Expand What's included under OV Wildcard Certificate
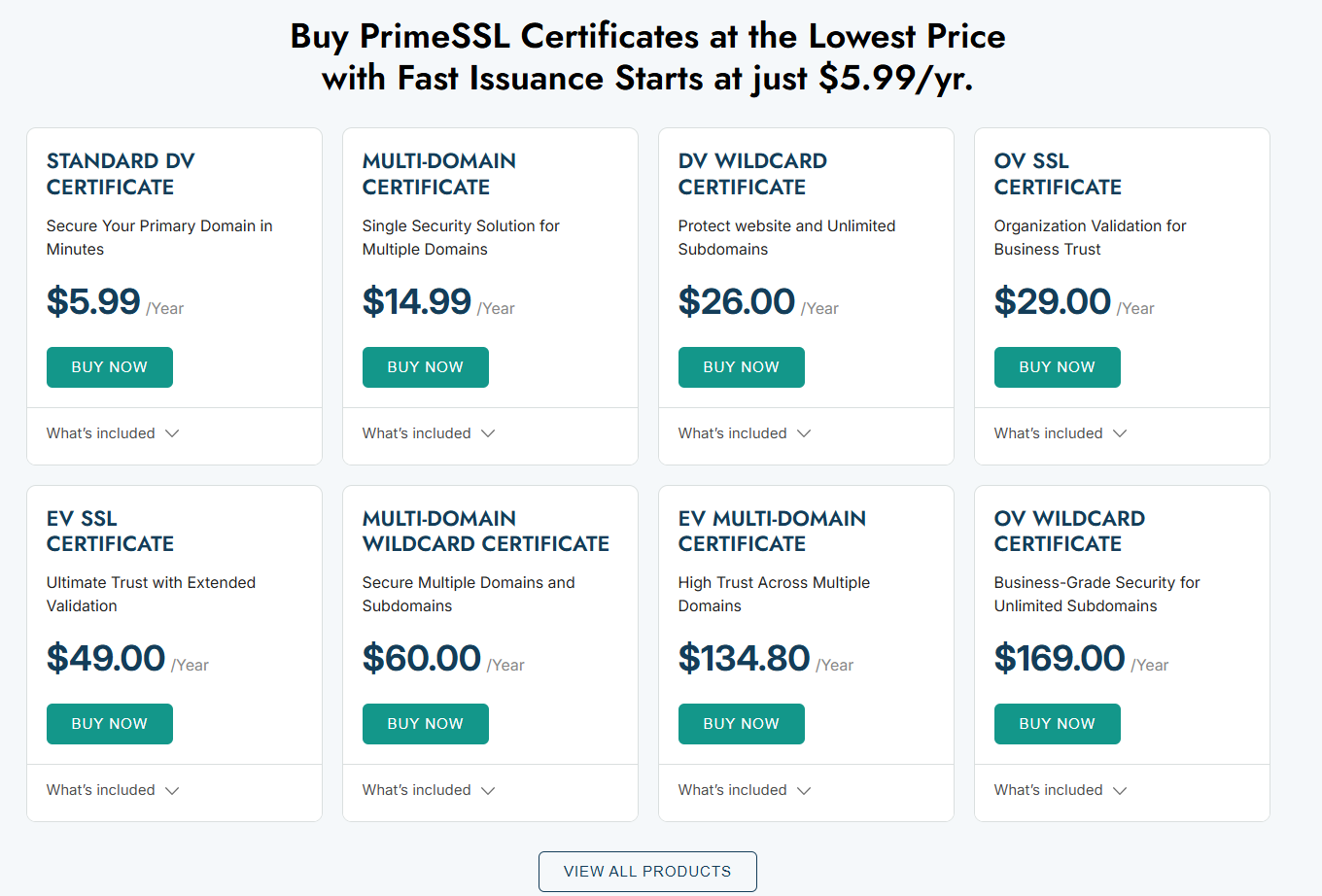This screenshot has width=1322, height=896. pyautogui.click(x=1061, y=790)
